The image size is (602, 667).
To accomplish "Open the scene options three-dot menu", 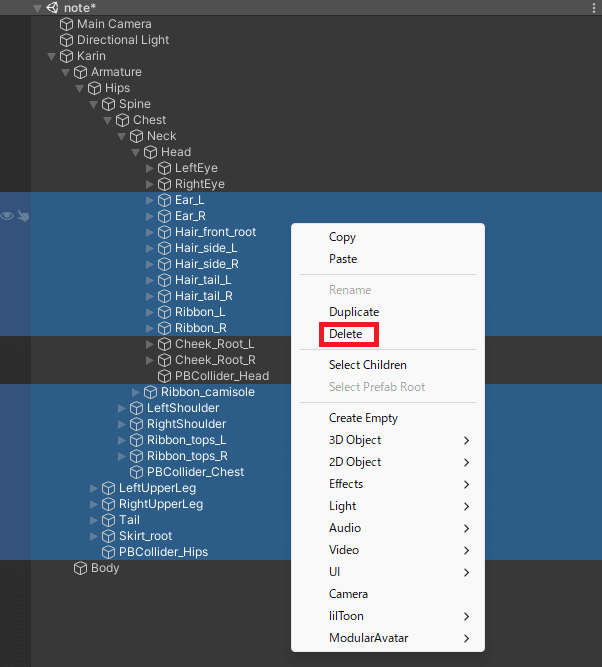I will click(594, 8).
